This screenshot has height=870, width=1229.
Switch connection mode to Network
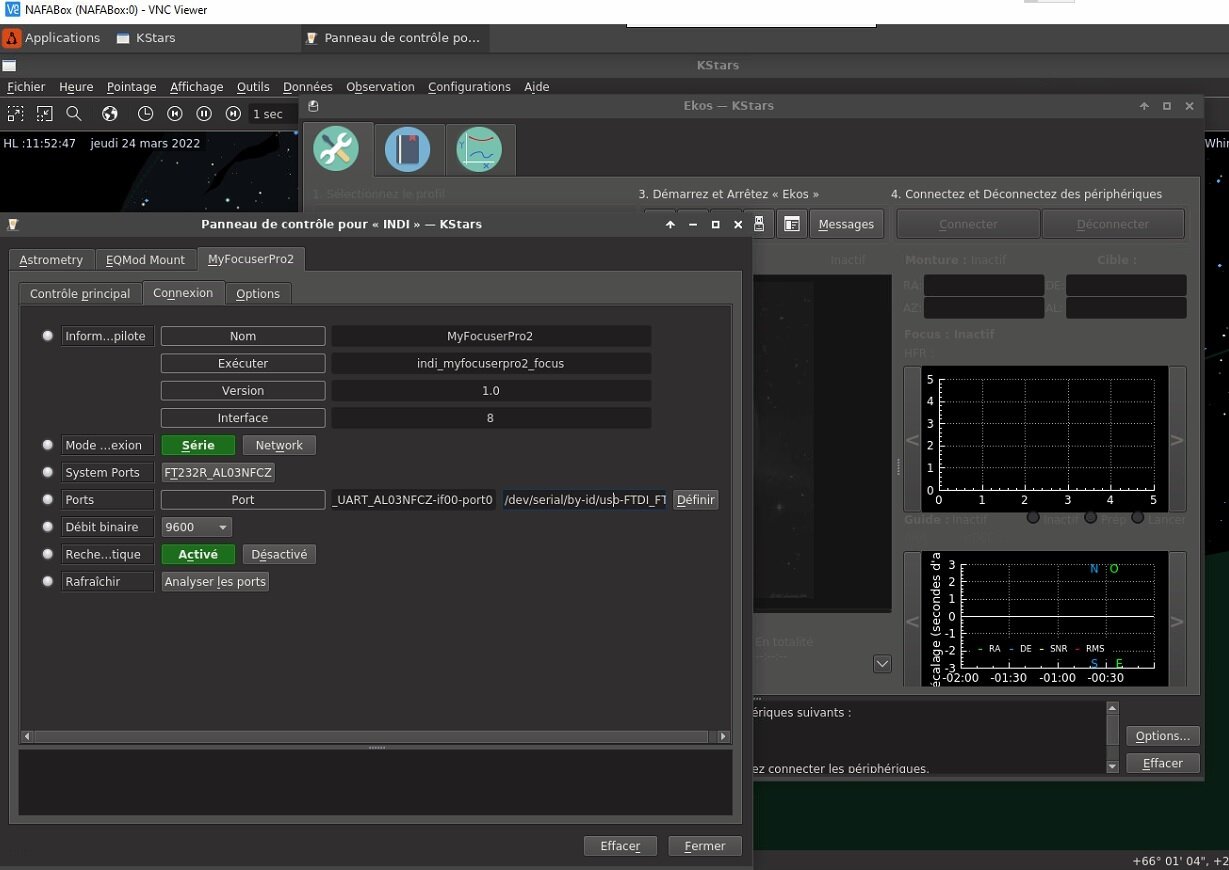click(x=279, y=445)
